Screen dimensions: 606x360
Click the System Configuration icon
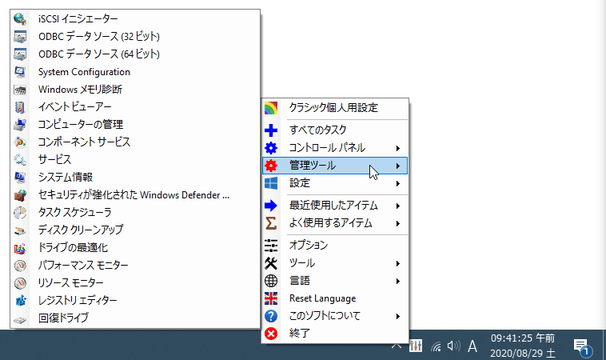click(20, 72)
